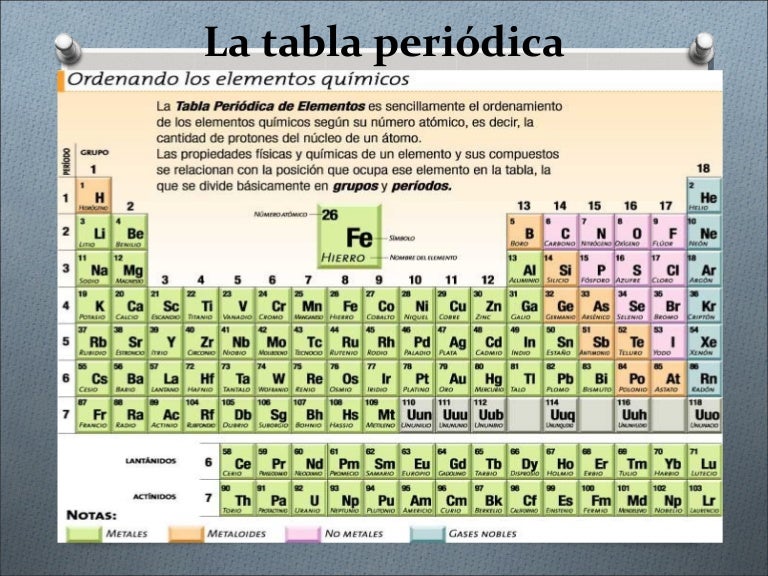Viewport: 768px width, 576px height.
Task: Click the Actínidos row label
Action: click(154, 496)
